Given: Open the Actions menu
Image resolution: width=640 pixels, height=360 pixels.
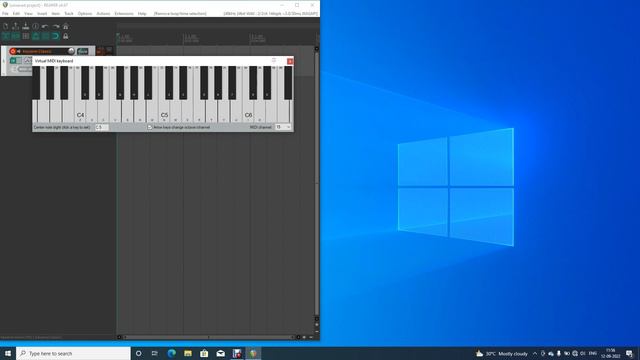Looking at the screenshot, I should point(103,13).
